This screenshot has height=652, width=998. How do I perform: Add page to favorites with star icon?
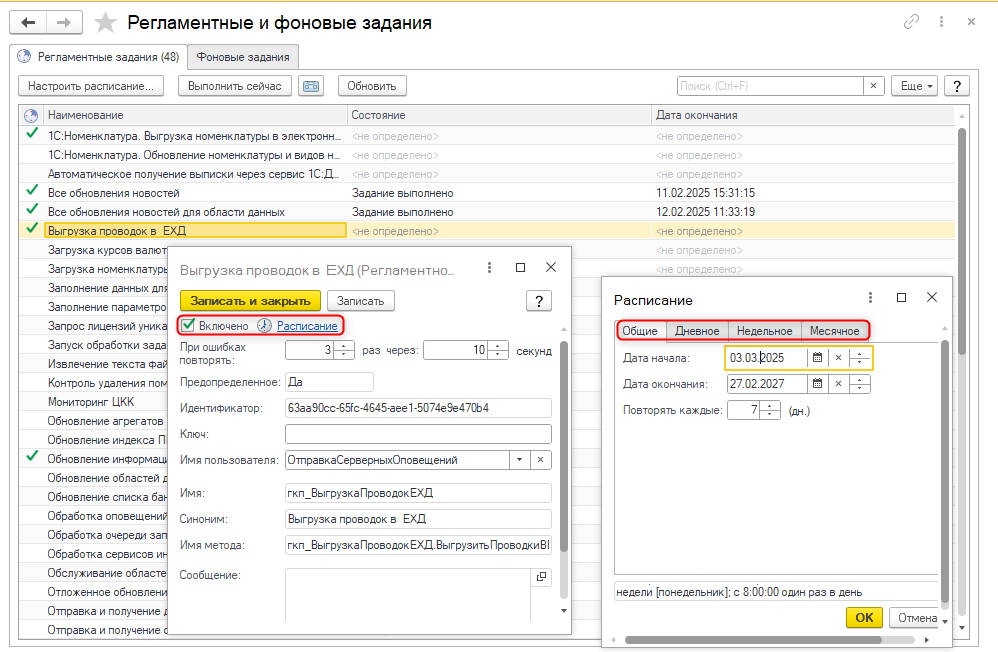click(102, 22)
